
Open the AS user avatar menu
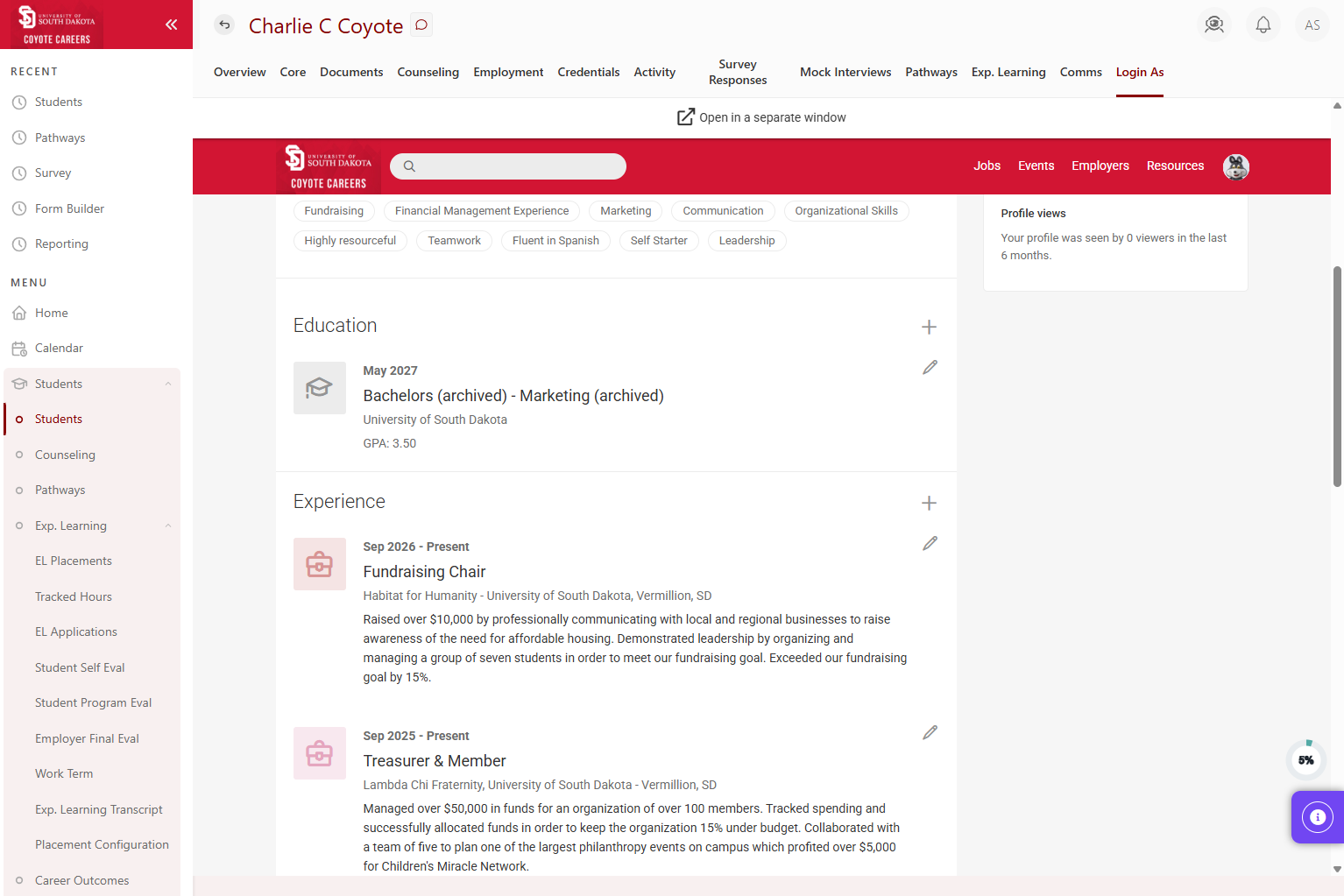[x=1312, y=25]
